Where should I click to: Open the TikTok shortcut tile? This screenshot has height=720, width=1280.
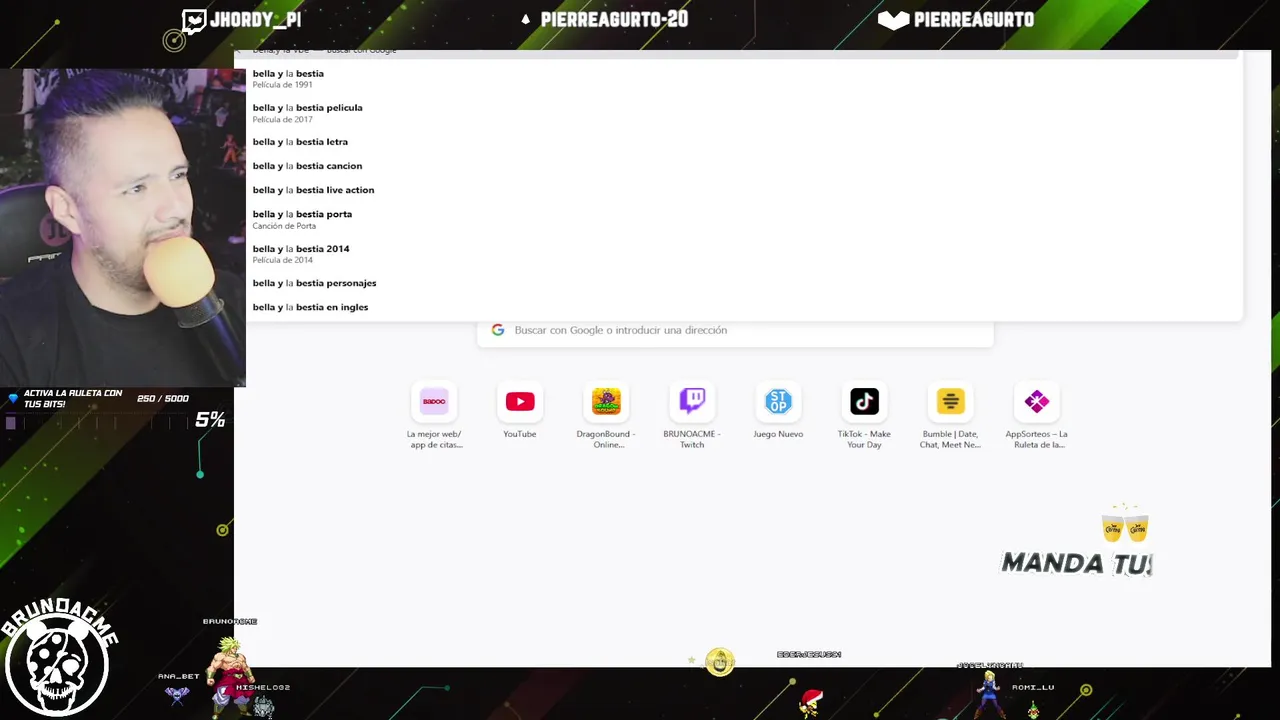point(864,402)
